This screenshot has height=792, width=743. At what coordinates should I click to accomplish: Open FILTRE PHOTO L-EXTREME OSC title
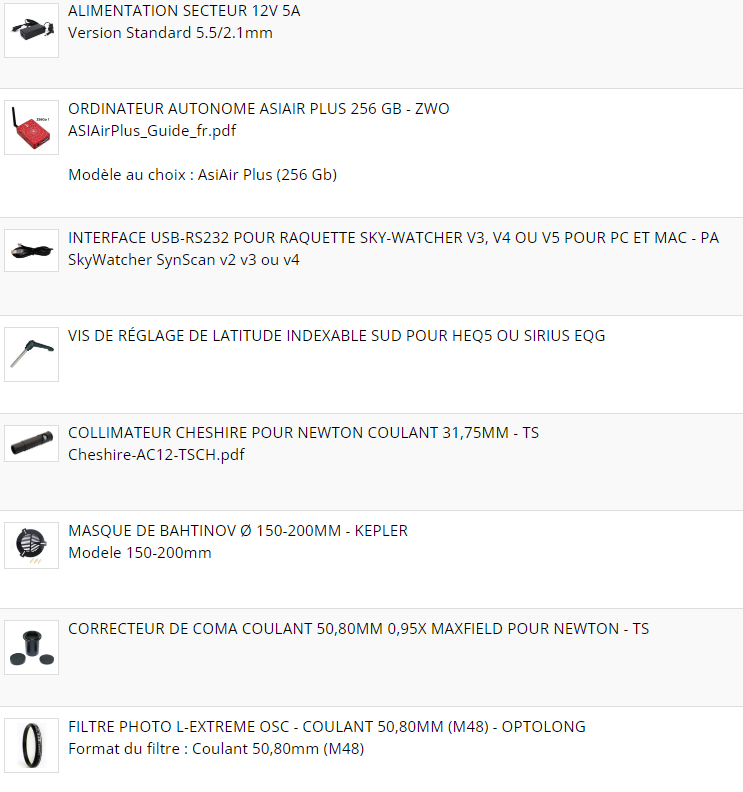point(327,727)
